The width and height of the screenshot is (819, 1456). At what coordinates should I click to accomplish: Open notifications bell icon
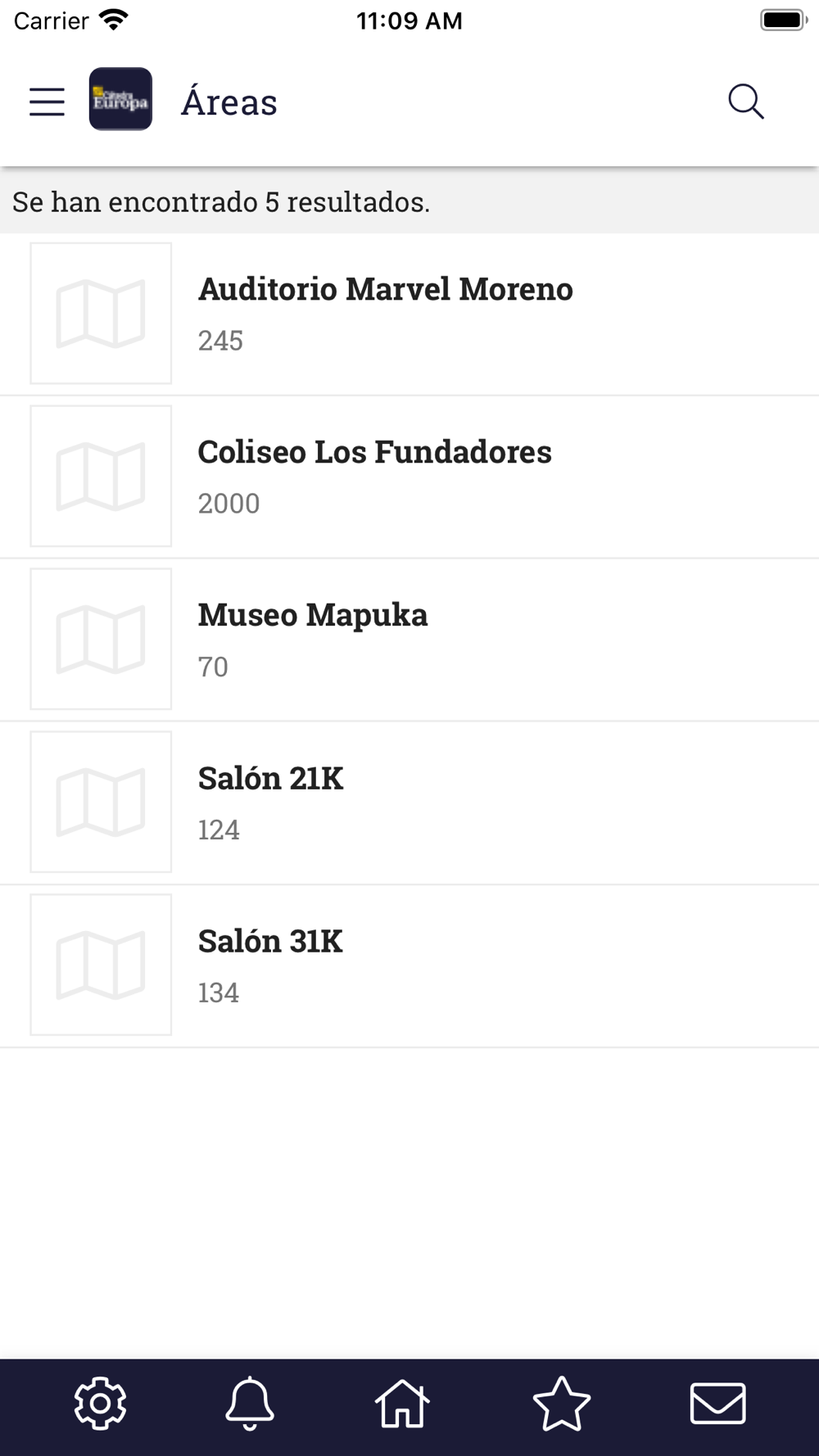tap(250, 1404)
